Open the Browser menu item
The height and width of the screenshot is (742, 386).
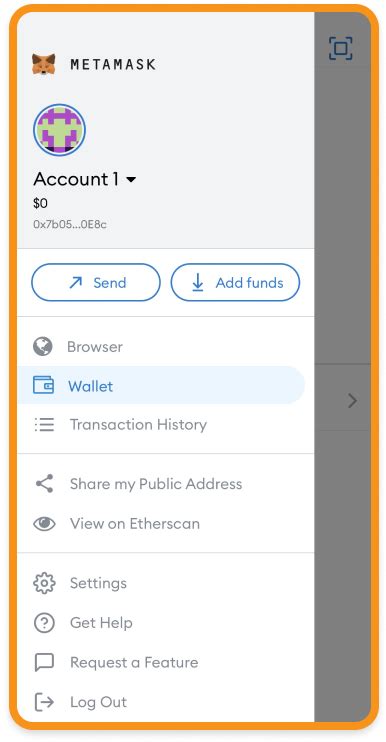click(166, 346)
